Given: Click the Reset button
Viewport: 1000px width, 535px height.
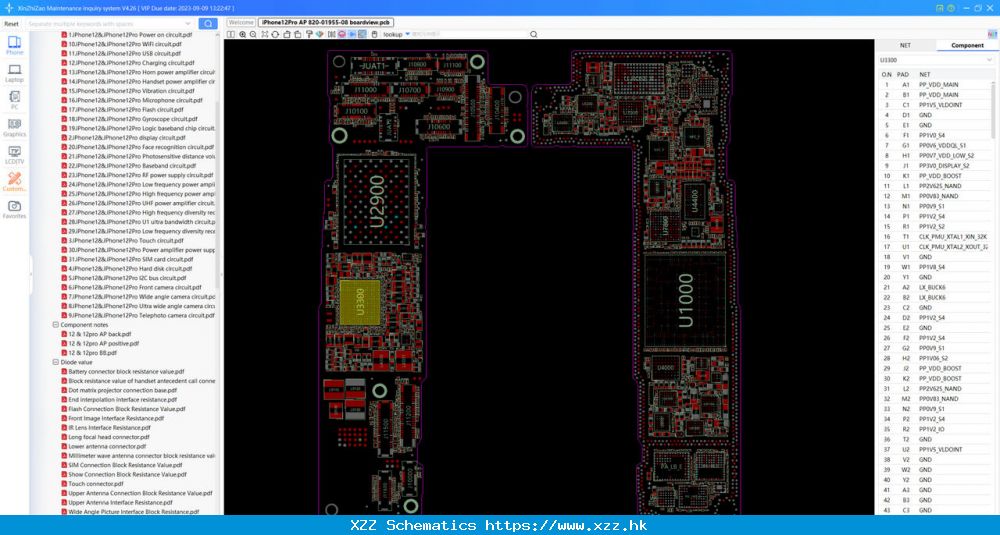Looking at the screenshot, I should 11,24.
